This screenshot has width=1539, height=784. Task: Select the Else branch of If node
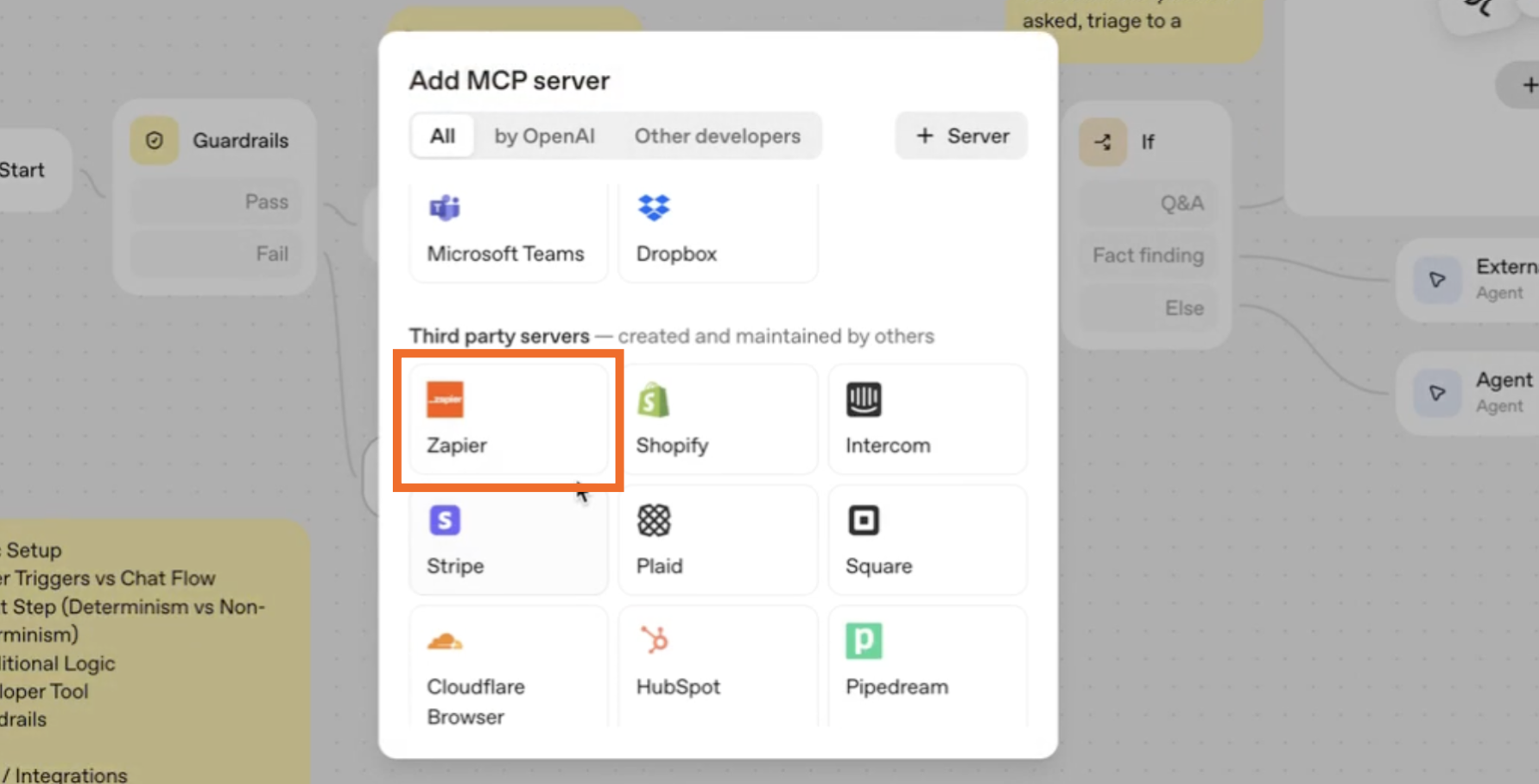pos(1148,308)
